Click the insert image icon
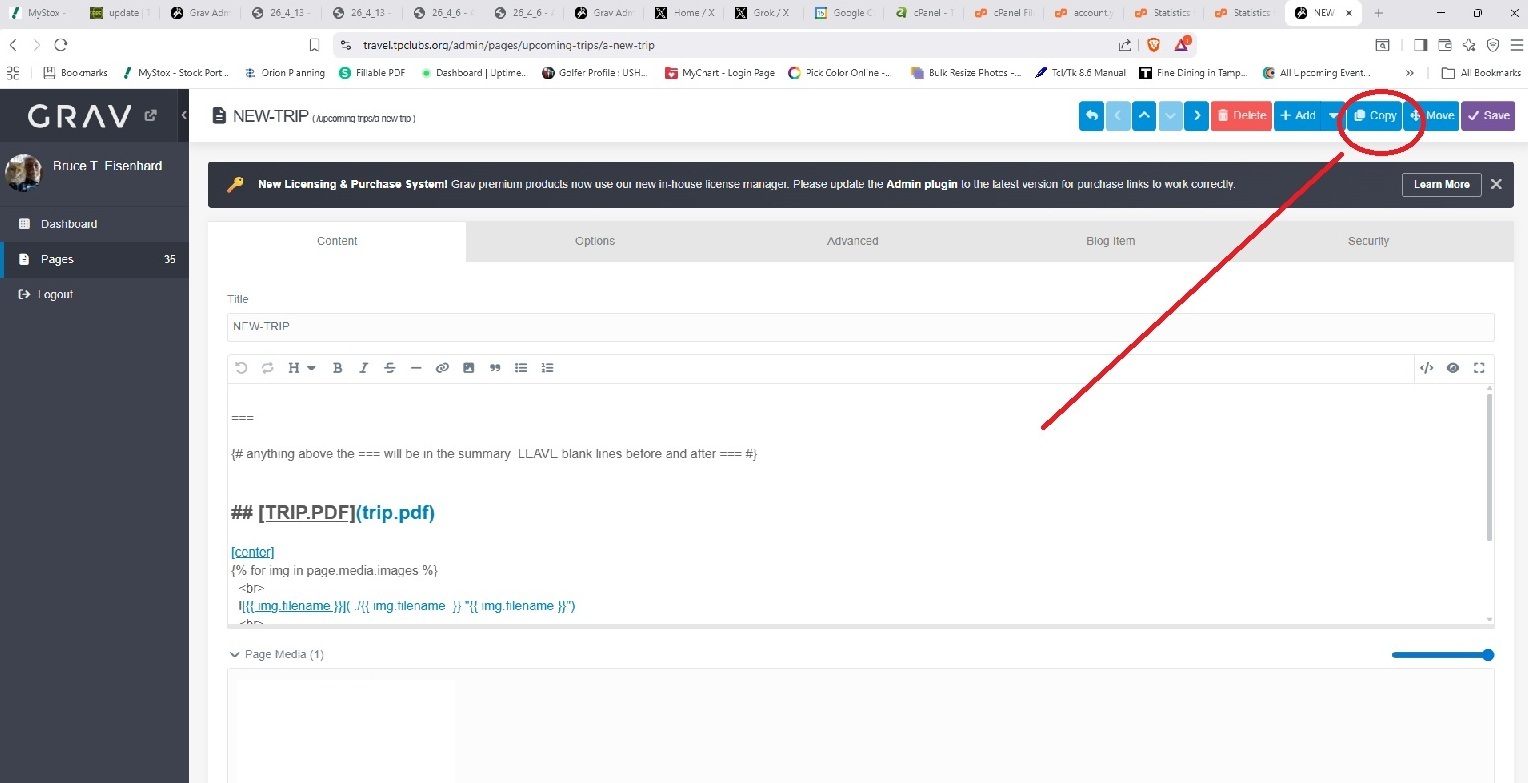This screenshot has width=1528, height=783. point(468,368)
